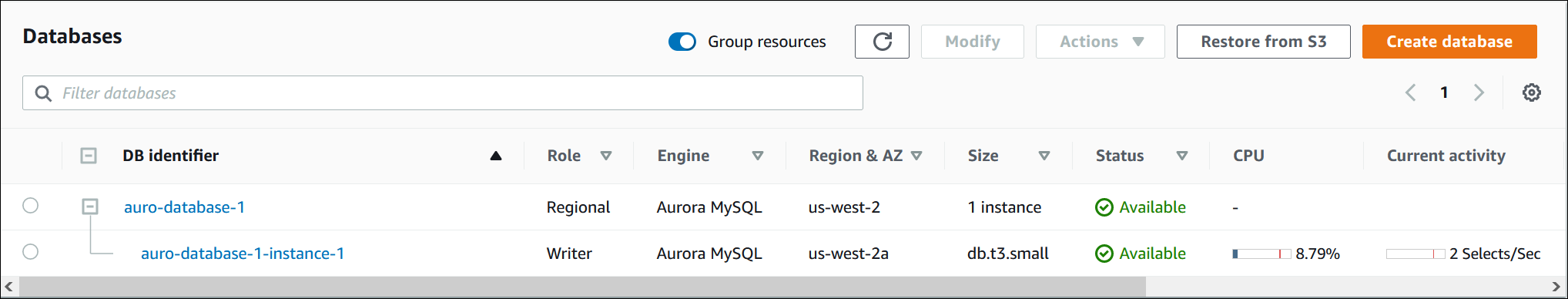The height and width of the screenshot is (299, 1568).
Task: Open the auro-database-1-instance-1 link
Action: tap(243, 254)
